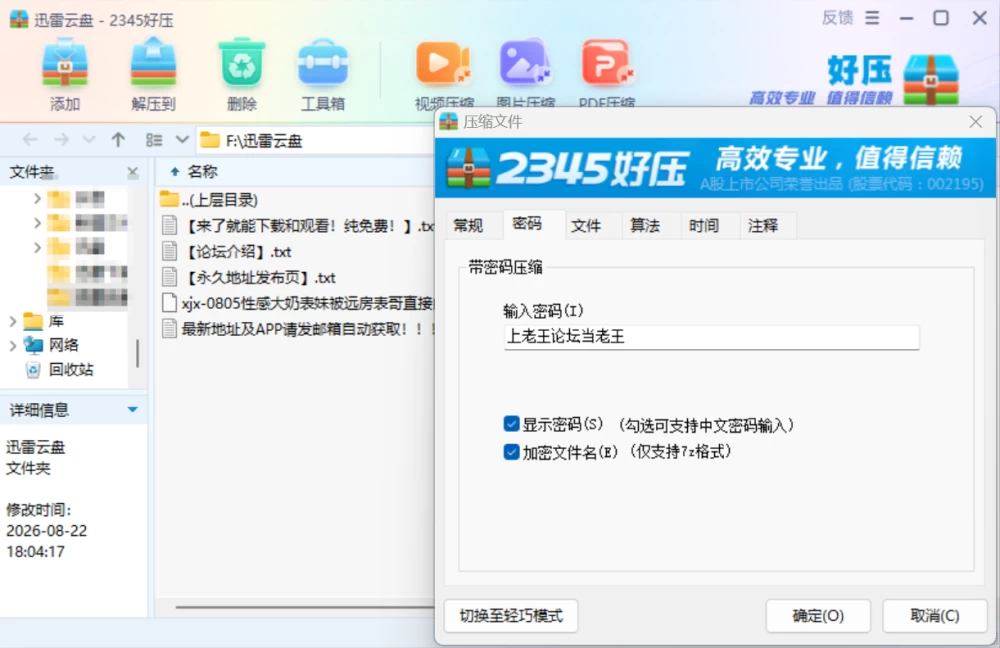Click the 反馈 feedback link
Screen dimensions: 1000x648
coord(837,18)
